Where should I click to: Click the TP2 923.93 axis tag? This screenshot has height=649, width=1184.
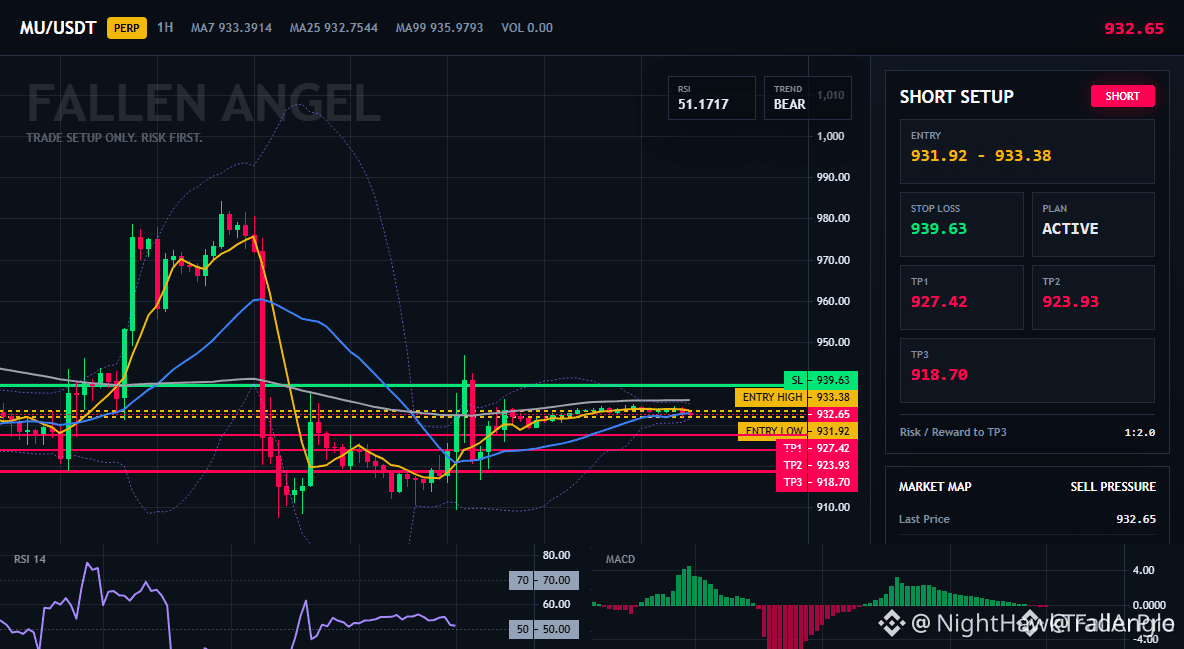point(817,465)
